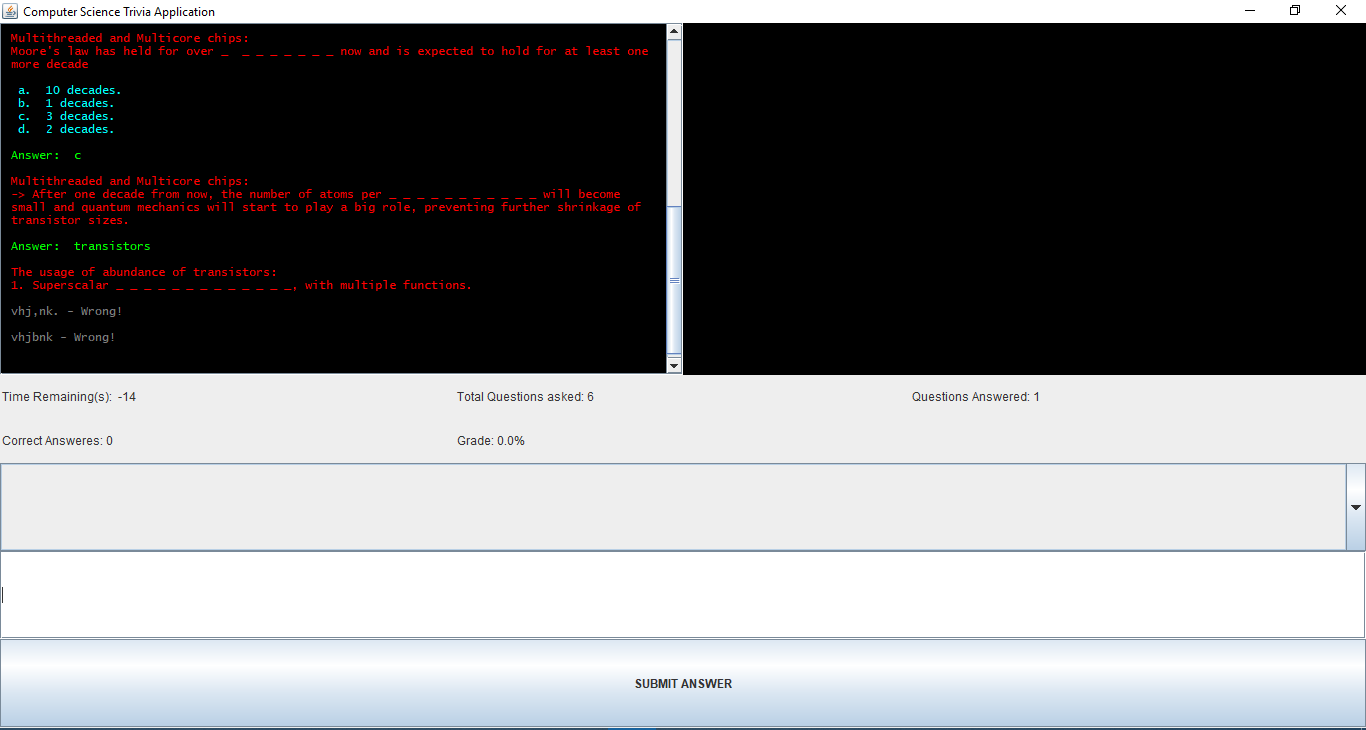Restore the application window size
The width and height of the screenshot is (1366, 730).
[x=1294, y=10]
